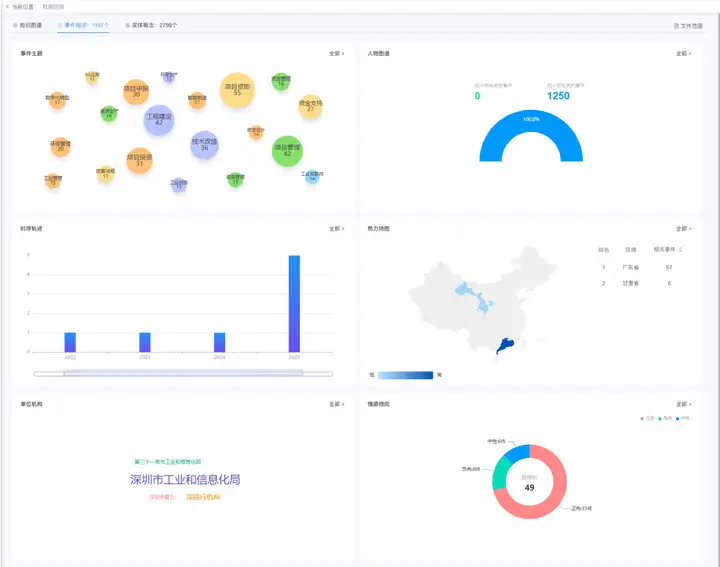Click the 资金支持 27 topic bubble
The width and height of the screenshot is (720, 567).
(310, 106)
